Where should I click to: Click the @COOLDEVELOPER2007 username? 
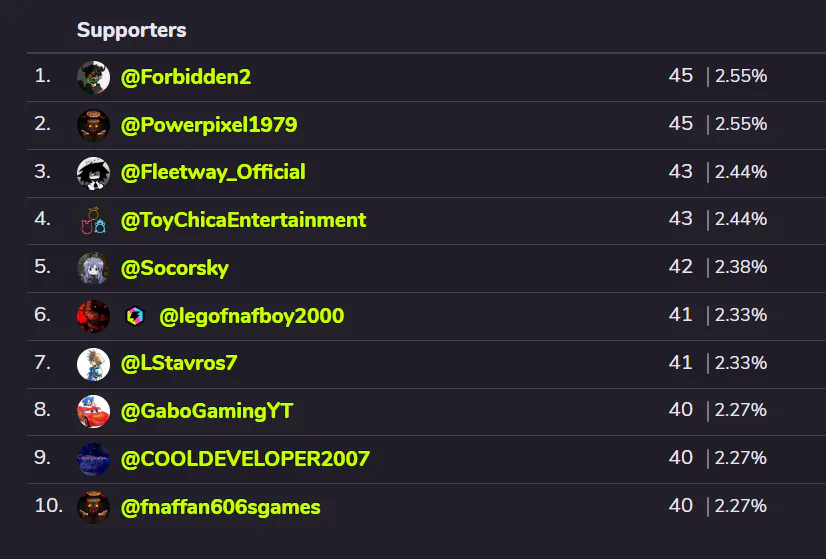point(245,459)
